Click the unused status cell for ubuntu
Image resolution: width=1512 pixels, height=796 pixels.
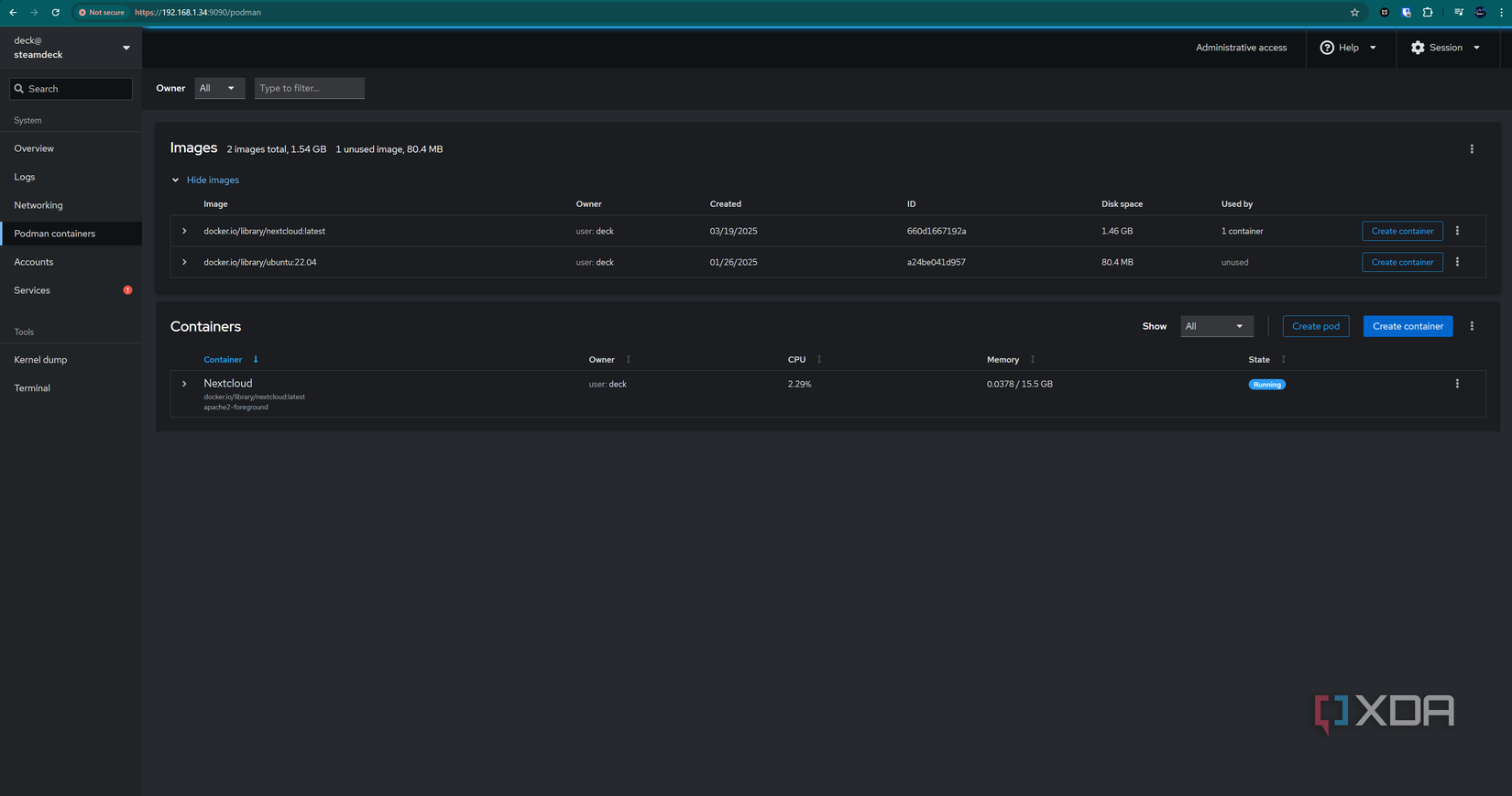click(x=1234, y=262)
